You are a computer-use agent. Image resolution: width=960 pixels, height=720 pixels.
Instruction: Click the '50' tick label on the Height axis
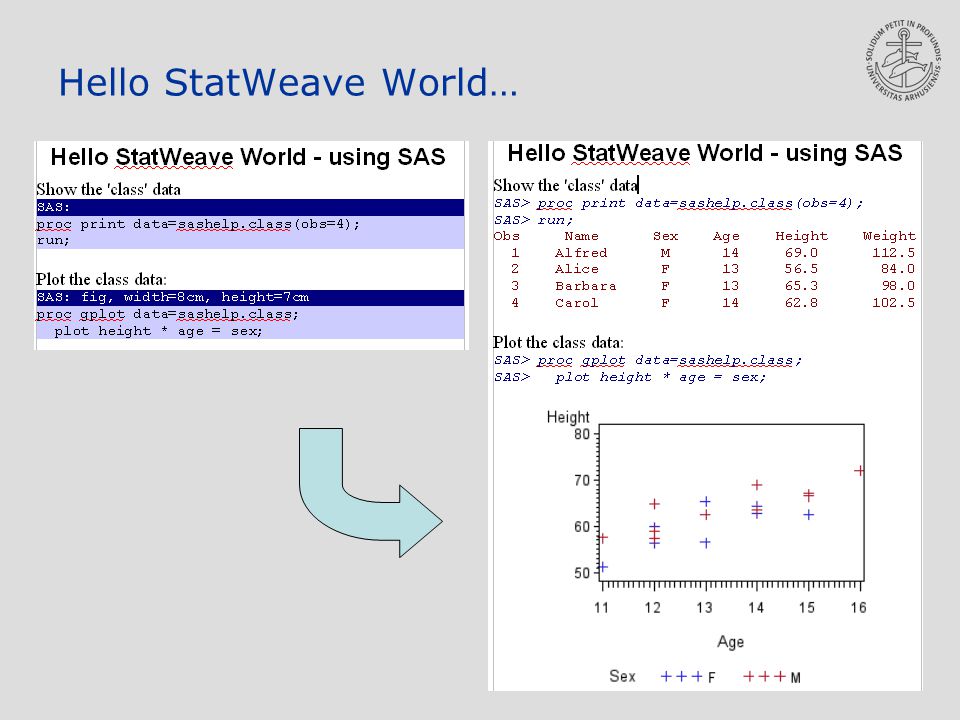coord(582,573)
